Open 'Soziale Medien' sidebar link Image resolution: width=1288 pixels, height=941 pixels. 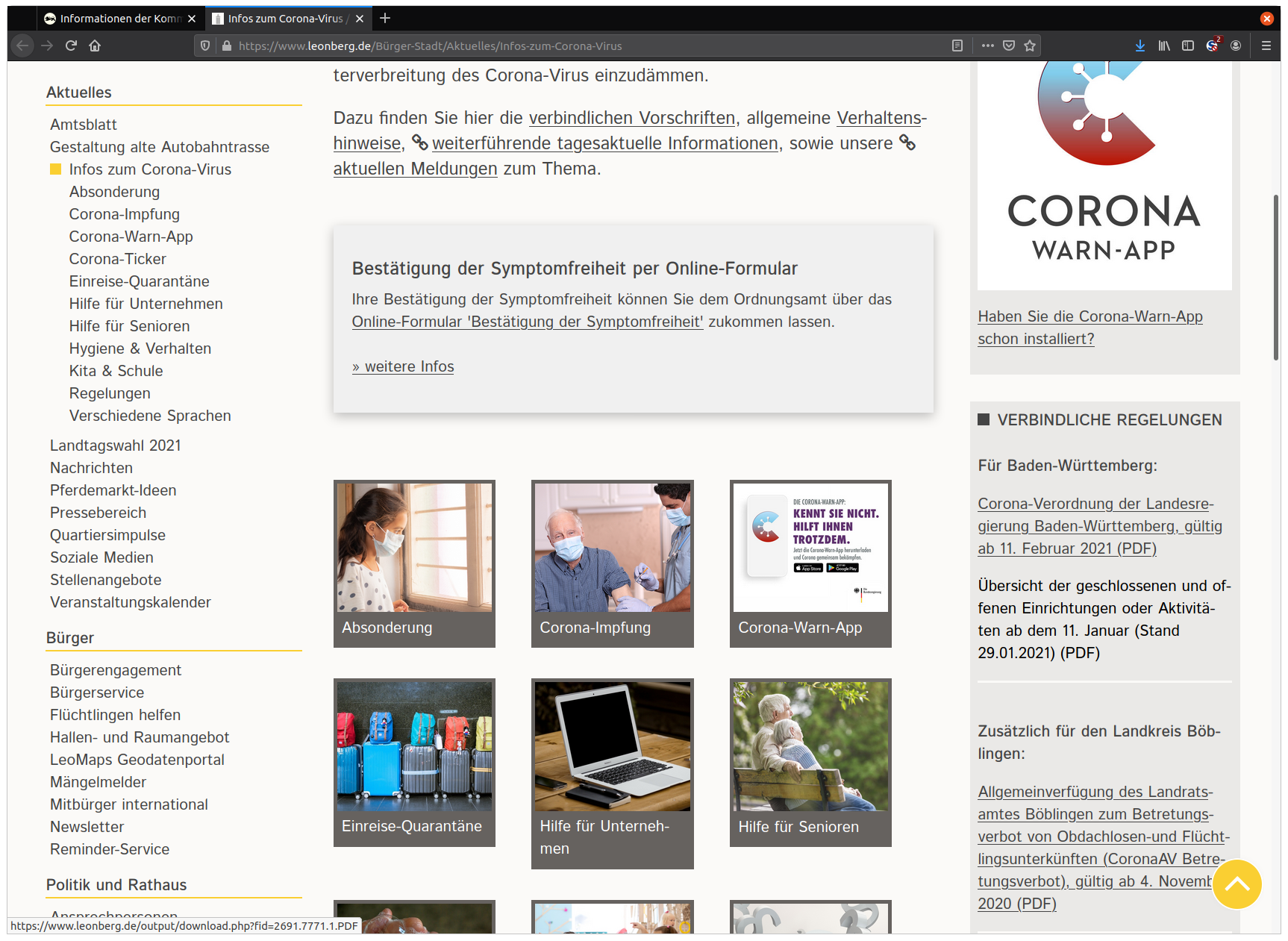(101, 557)
